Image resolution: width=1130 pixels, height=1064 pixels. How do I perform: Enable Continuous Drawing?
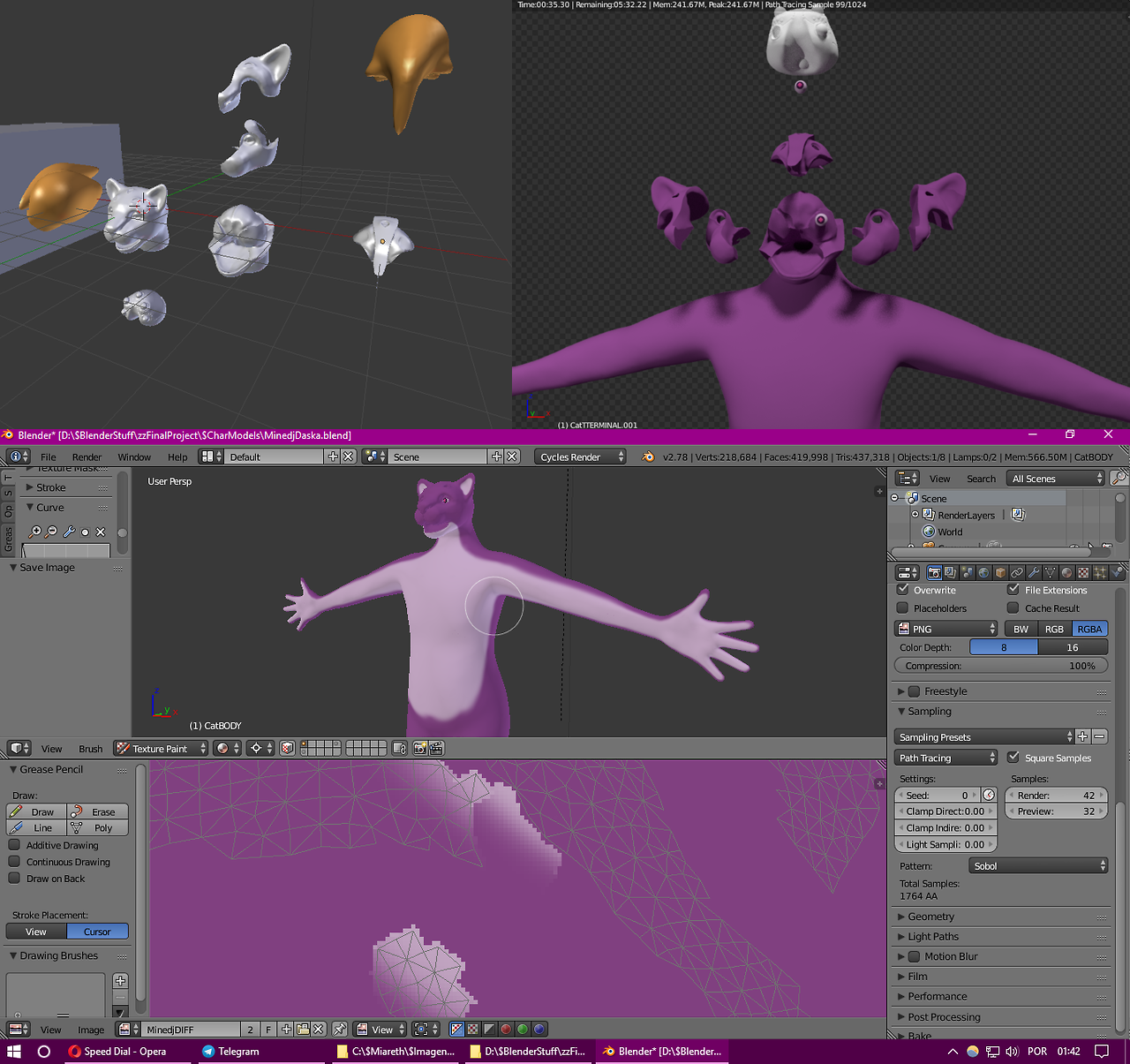click(x=14, y=862)
